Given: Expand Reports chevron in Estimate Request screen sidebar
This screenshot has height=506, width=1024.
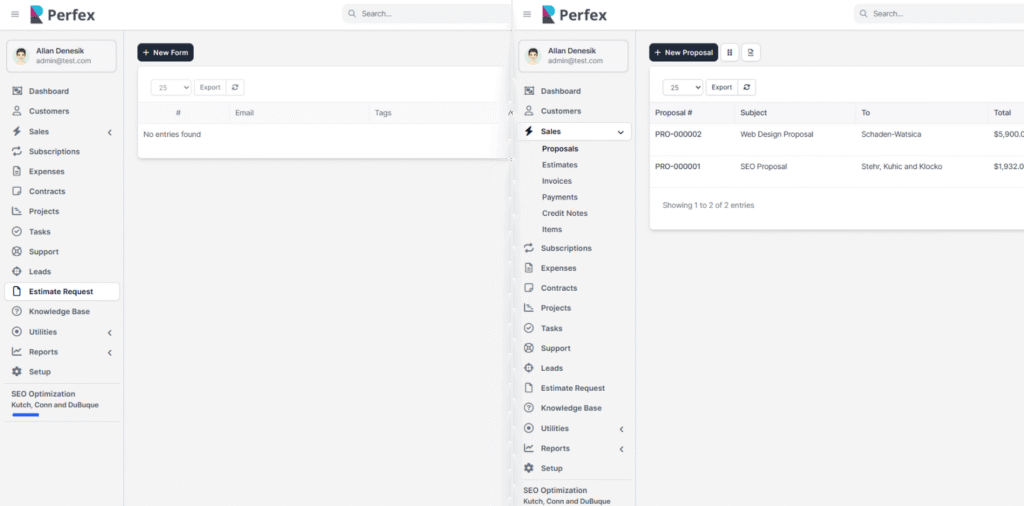Looking at the screenshot, I should tap(110, 353).
